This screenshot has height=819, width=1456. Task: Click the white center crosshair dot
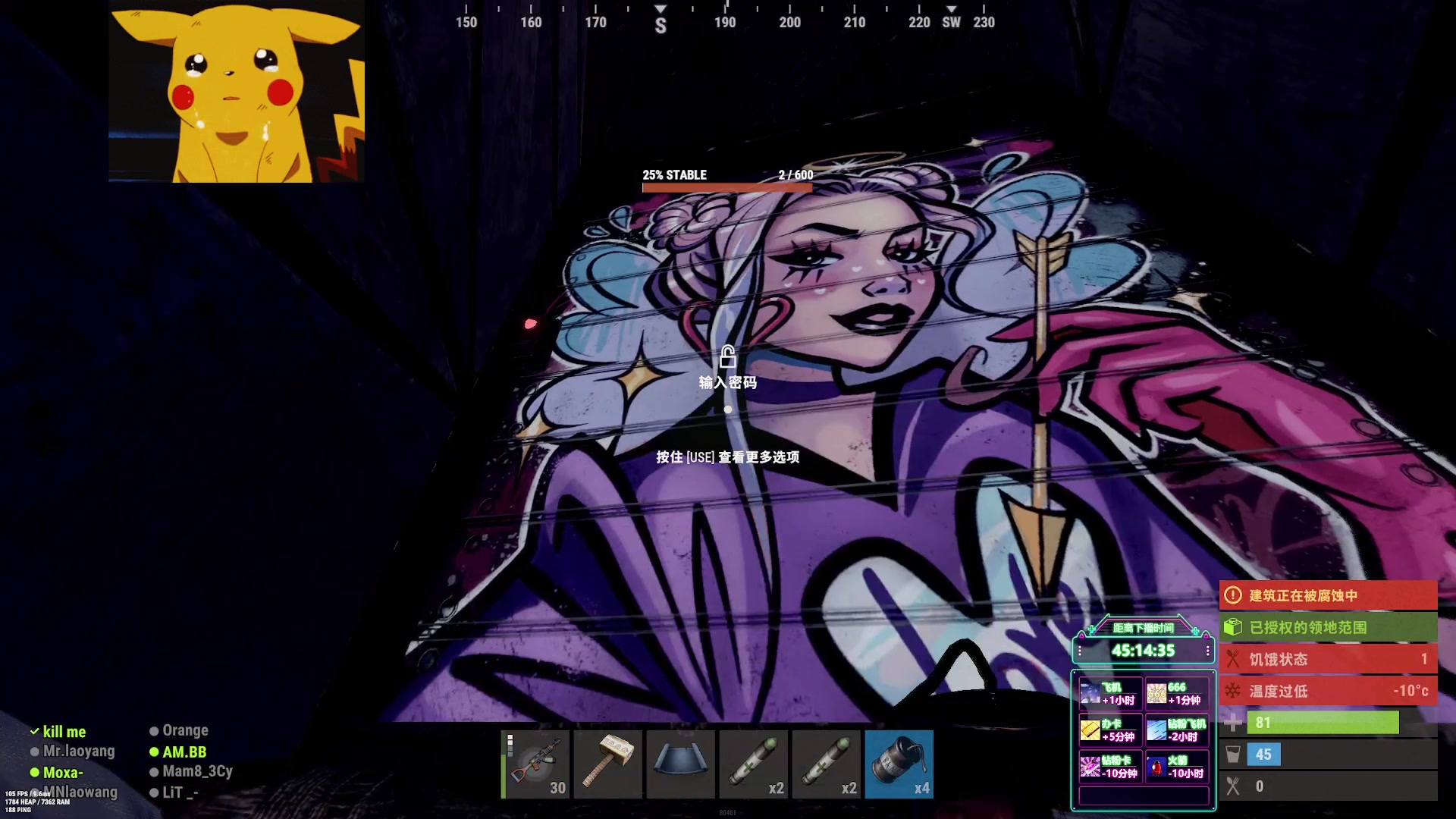728,409
